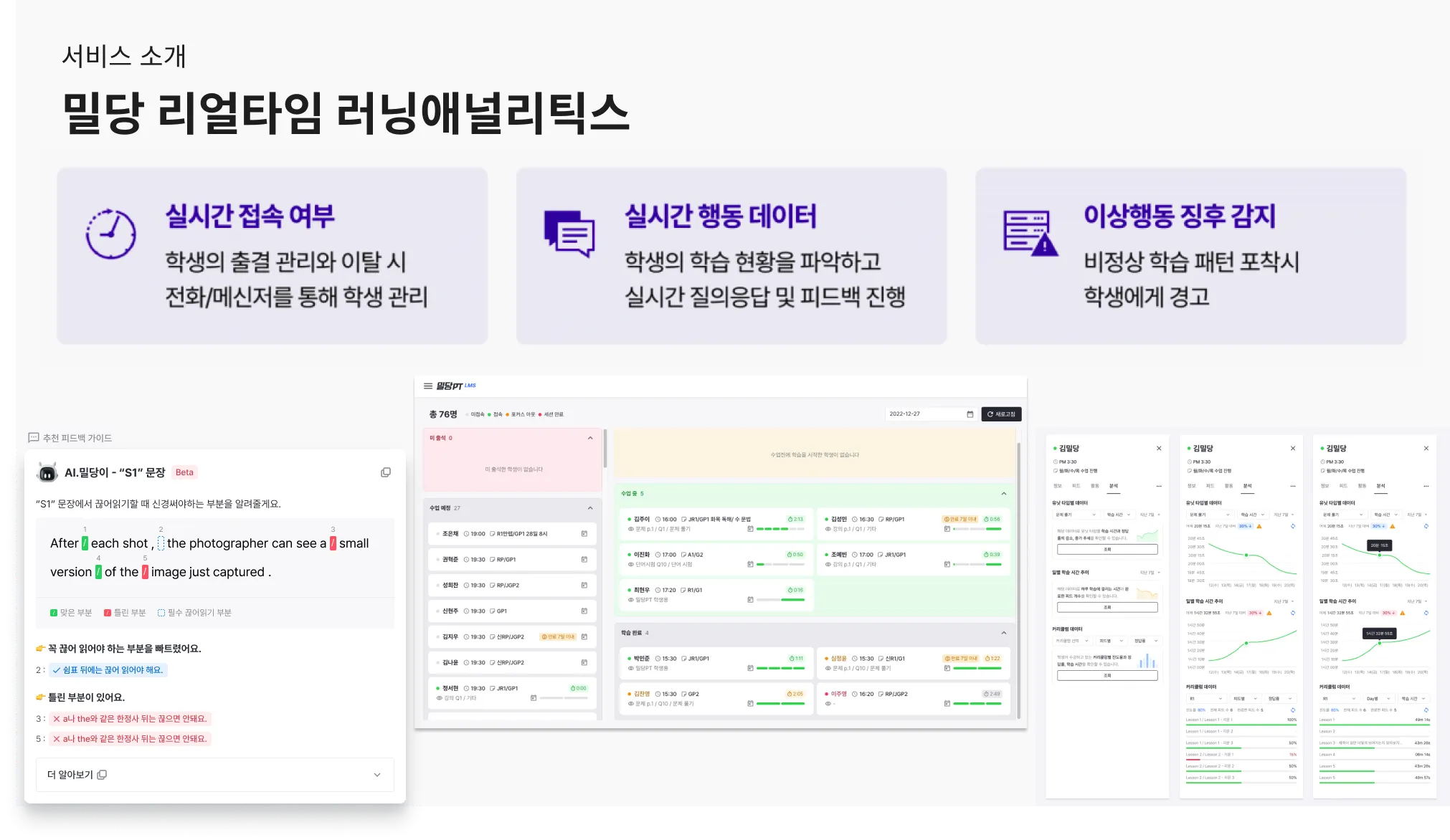Open the hamburger menu beside 밀당PT logo
Image resolution: width=1450 pixels, height=840 pixels.
click(x=428, y=386)
